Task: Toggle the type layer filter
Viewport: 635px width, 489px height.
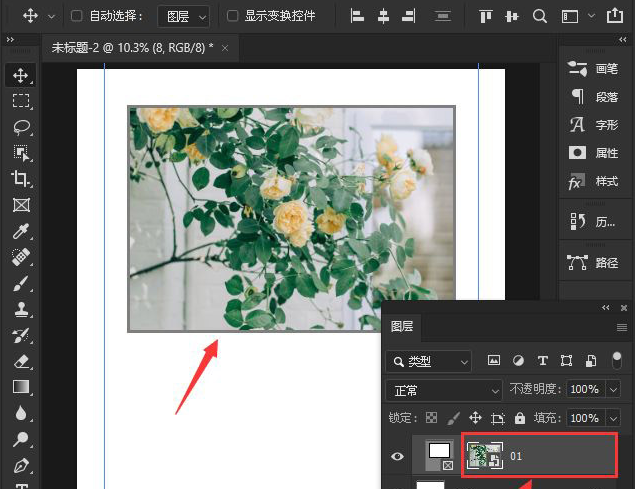Action: coord(542,361)
